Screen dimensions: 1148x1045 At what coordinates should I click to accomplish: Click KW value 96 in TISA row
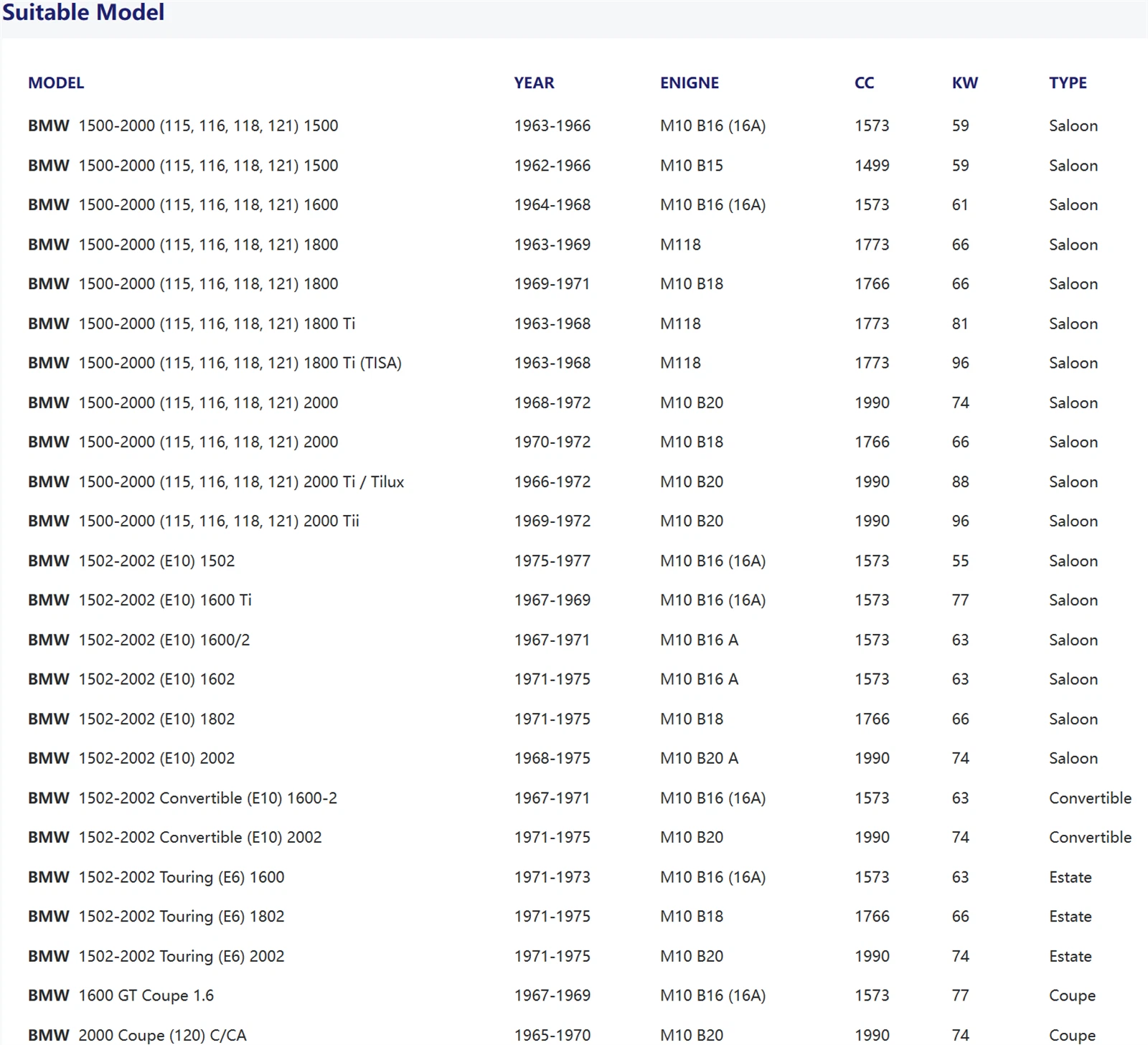pos(960,363)
